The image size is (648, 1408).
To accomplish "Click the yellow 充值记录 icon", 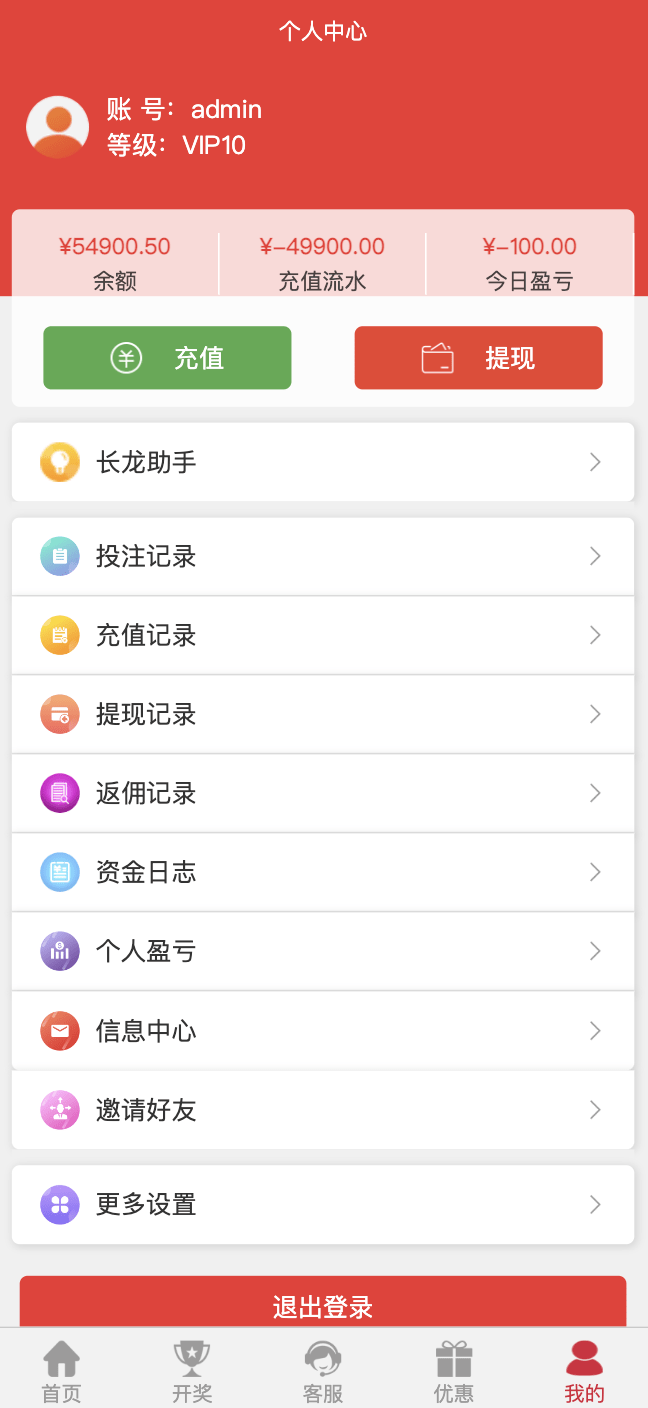I will coord(60,635).
